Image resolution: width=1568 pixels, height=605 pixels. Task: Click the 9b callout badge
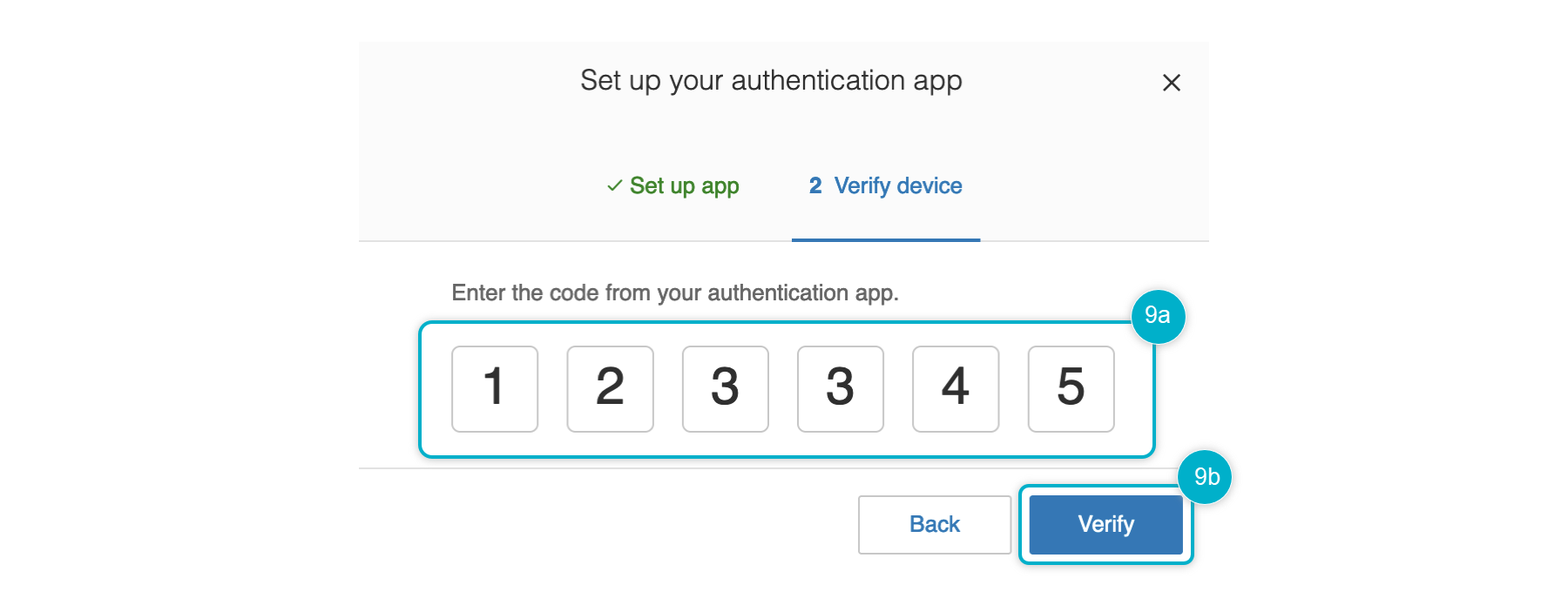[1206, 477]
